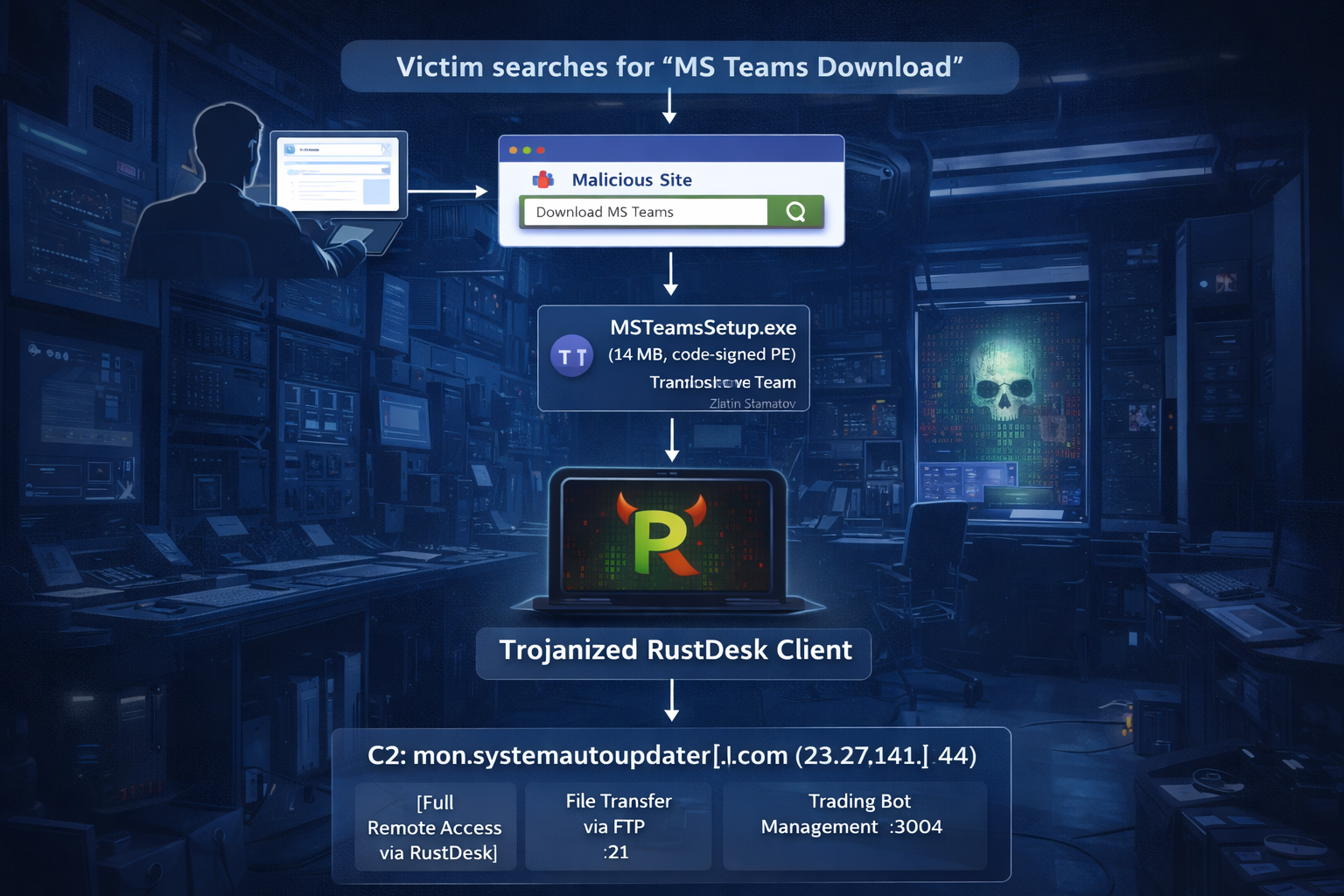Click '(14 MB, code-signed PE)' text
The width and height of the screenshot is (1344, 896).
pos(702,354)
